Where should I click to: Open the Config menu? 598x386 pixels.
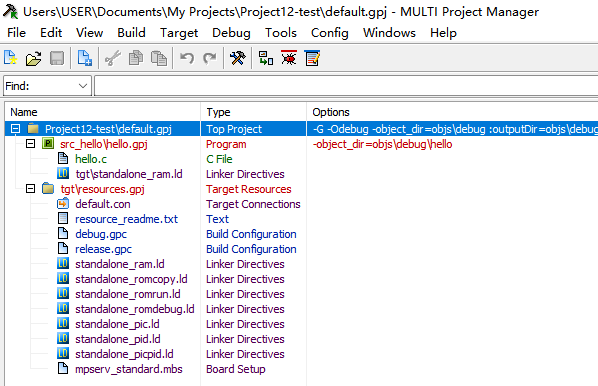pyautogui.click(x=330, y=33)
